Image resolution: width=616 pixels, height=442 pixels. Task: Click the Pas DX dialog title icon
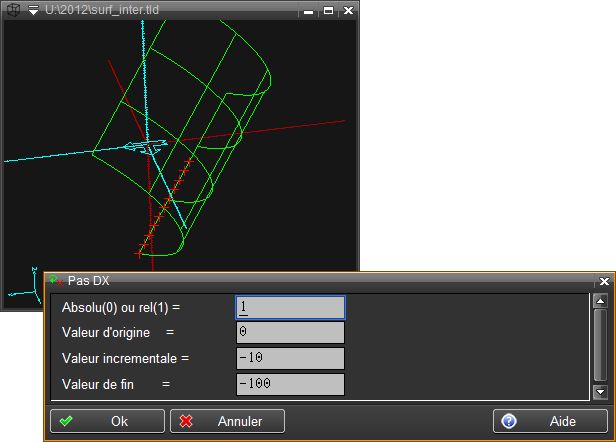[x=55, y=282]
